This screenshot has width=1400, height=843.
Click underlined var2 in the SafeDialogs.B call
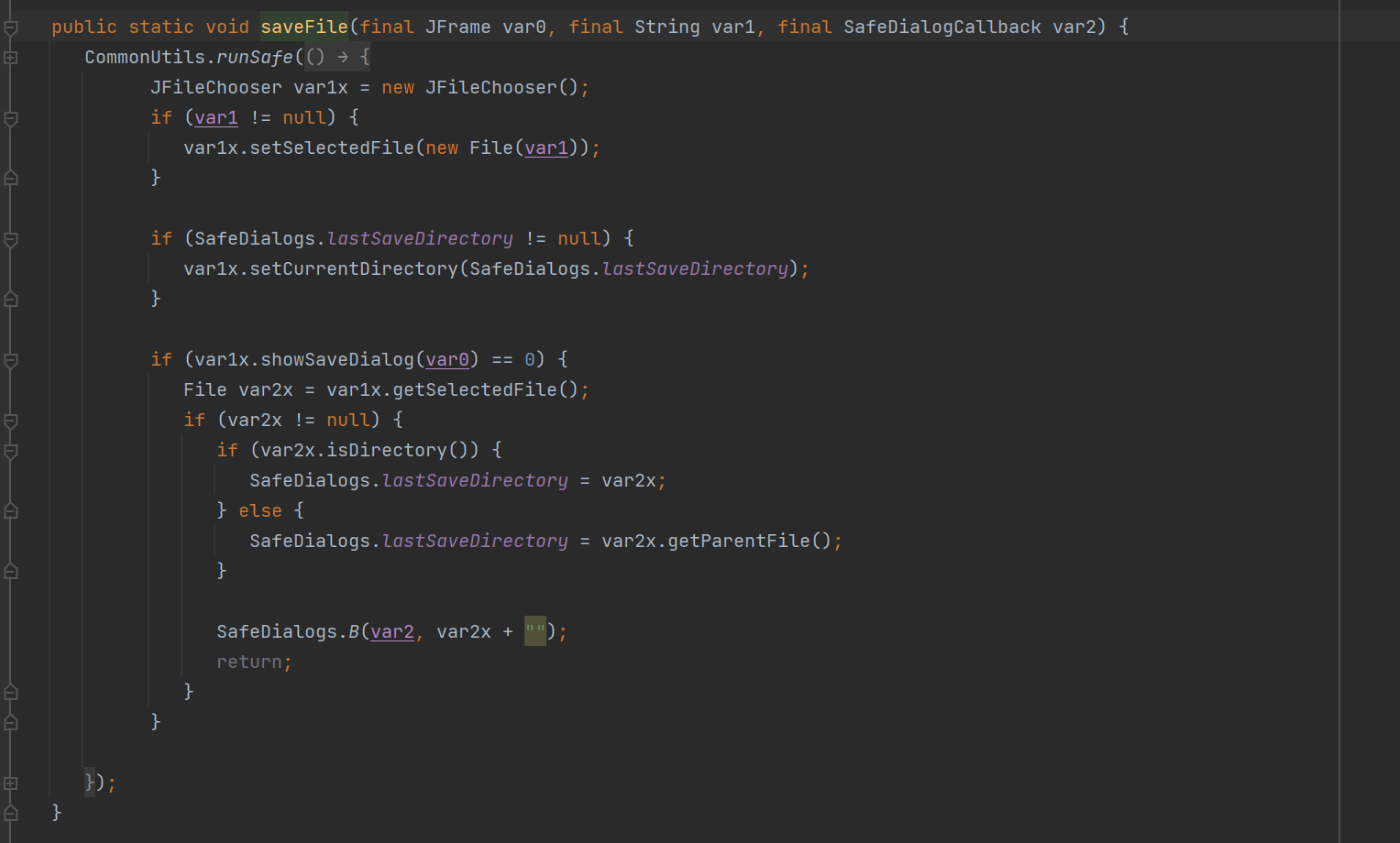click(391, 631)
